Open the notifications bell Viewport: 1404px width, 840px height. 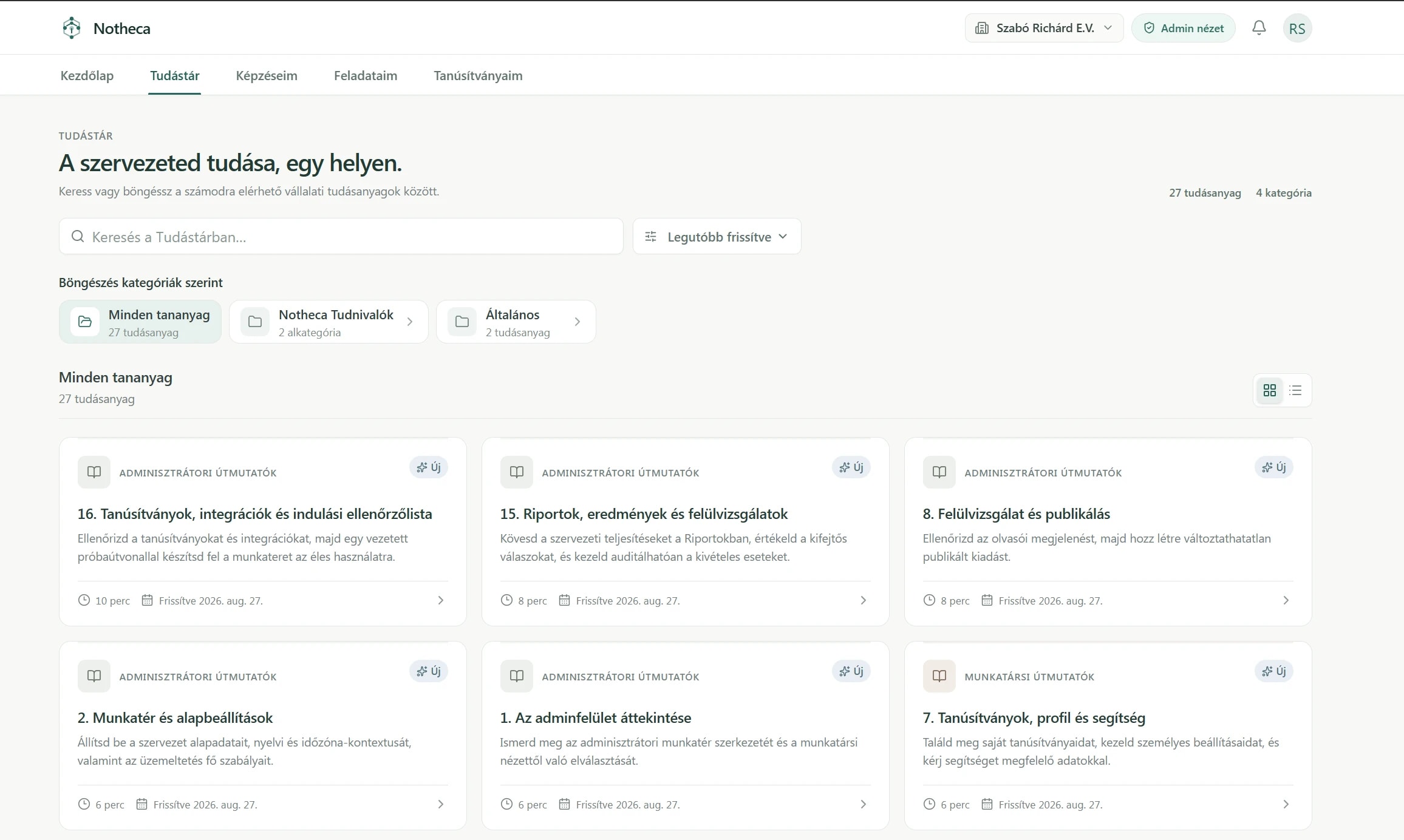(x=1259, y=28)
